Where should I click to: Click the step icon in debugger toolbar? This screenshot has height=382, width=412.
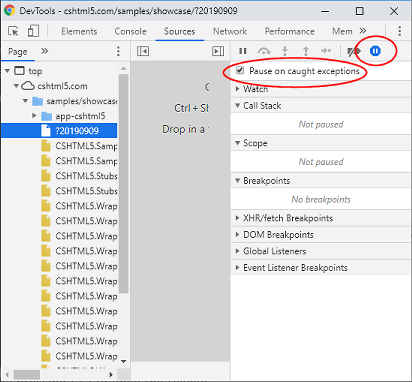pyautogui.click(x=326, y=51)
